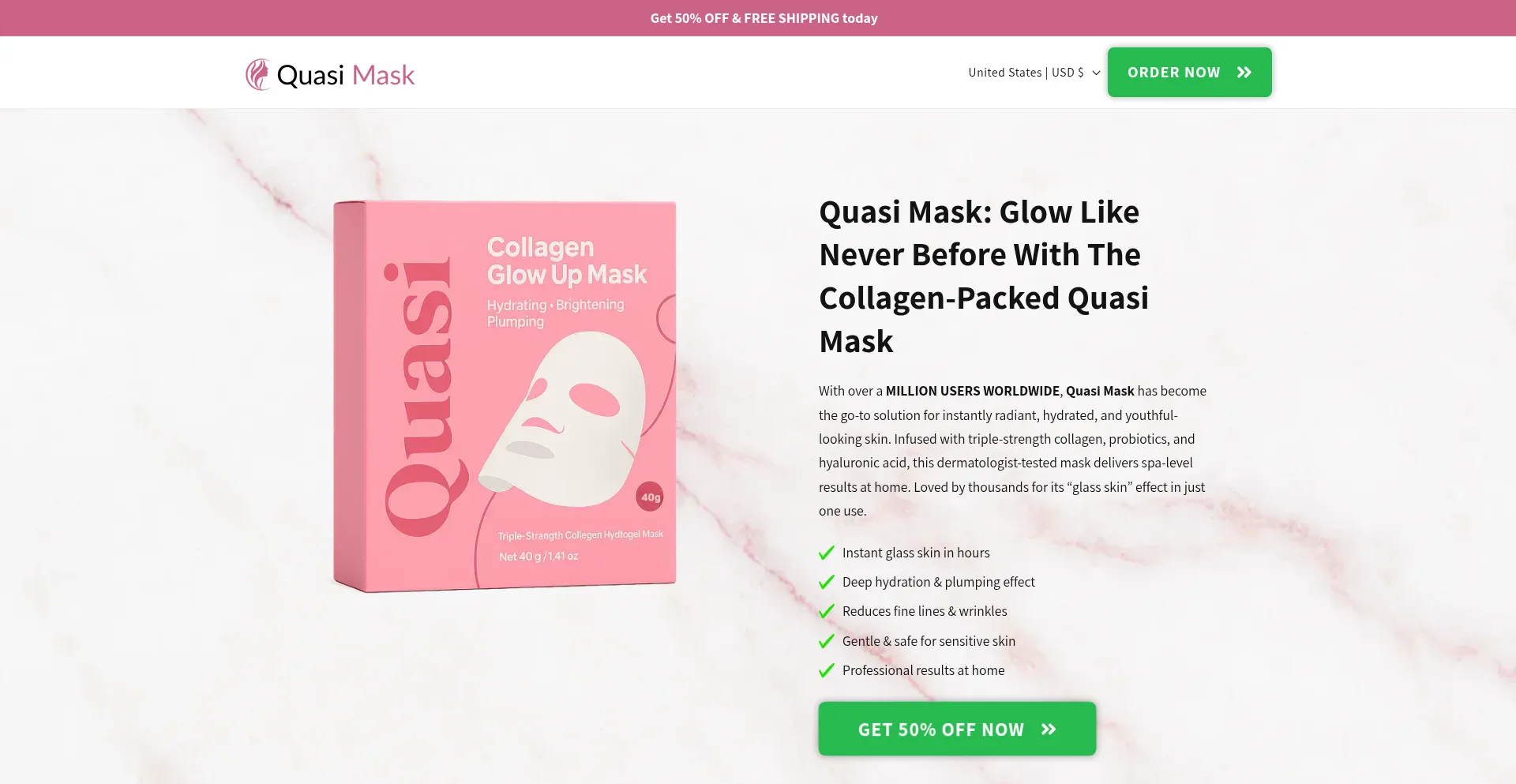Click the double-chevron on GET 50% OFF NOW

pyautogui.click(x=1049, y=730)
